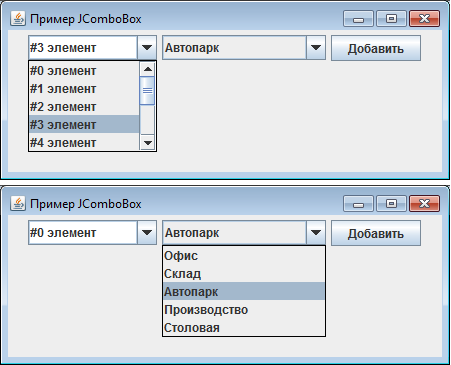Select '#4 элемент' at the list bottom
The image size is (451, 365).
click(x=84, y=142)
